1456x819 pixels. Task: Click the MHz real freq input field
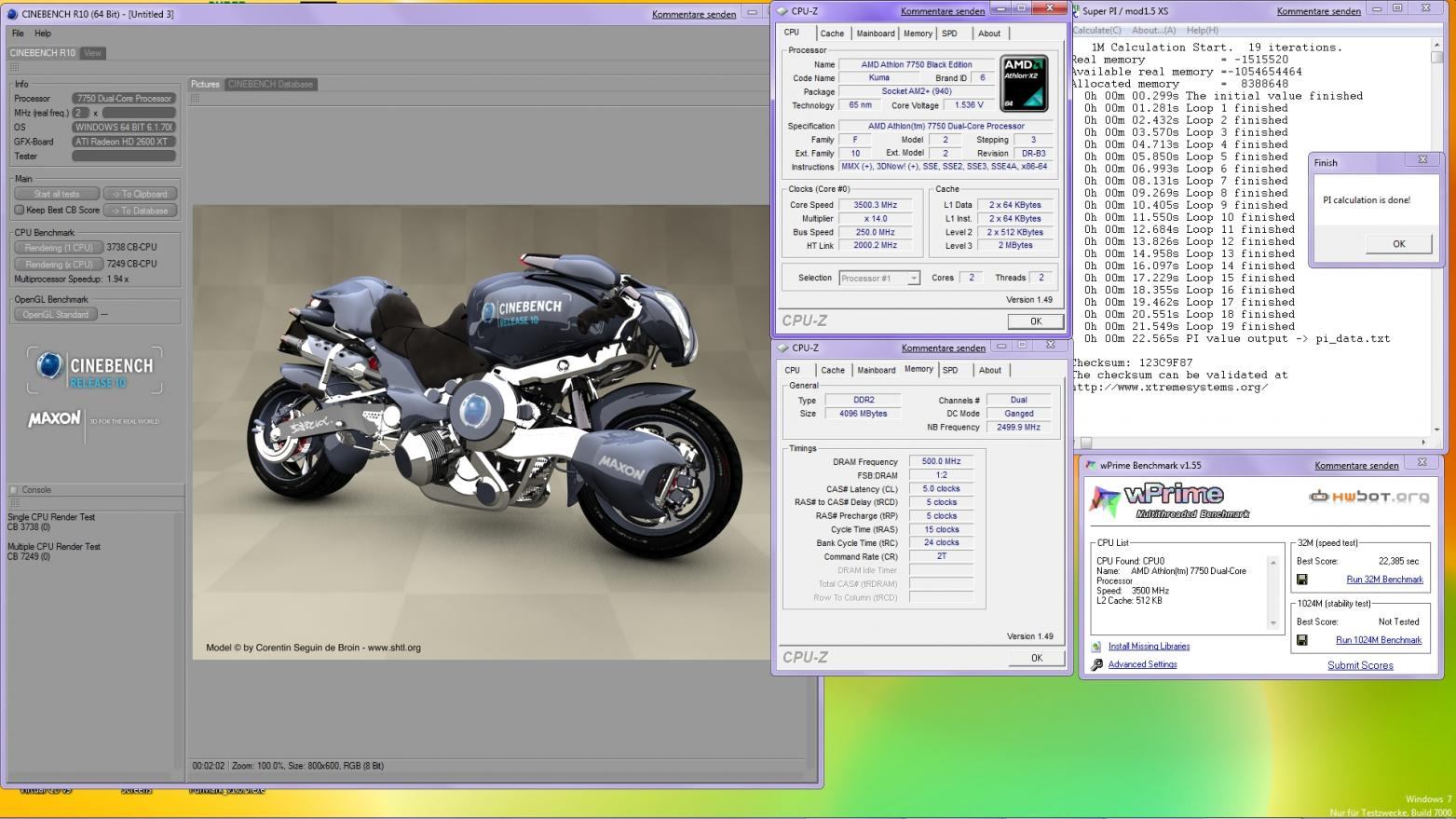click(139, 113)
